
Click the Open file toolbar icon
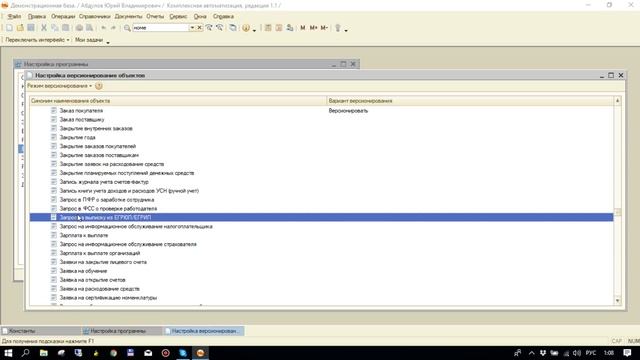(20, 28)
